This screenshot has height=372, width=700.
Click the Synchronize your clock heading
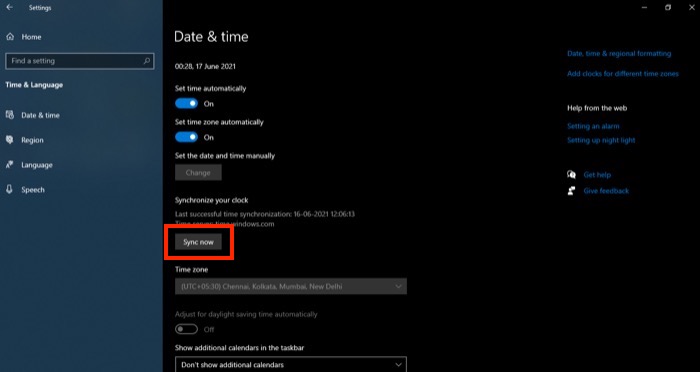click(212, 200)
